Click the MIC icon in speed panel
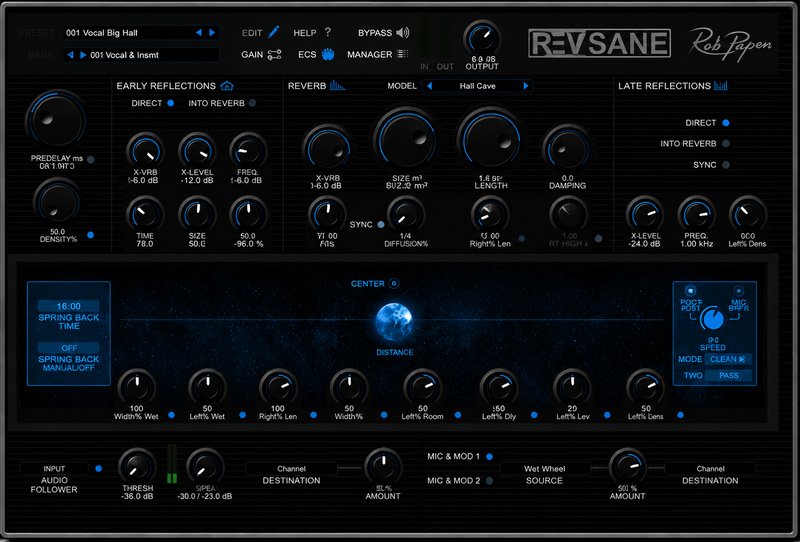 (738, 290)
